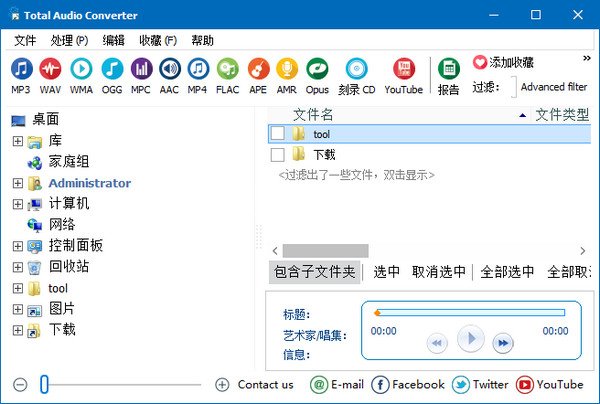
Task: Choose APE output format
Action: coord(258,69)
